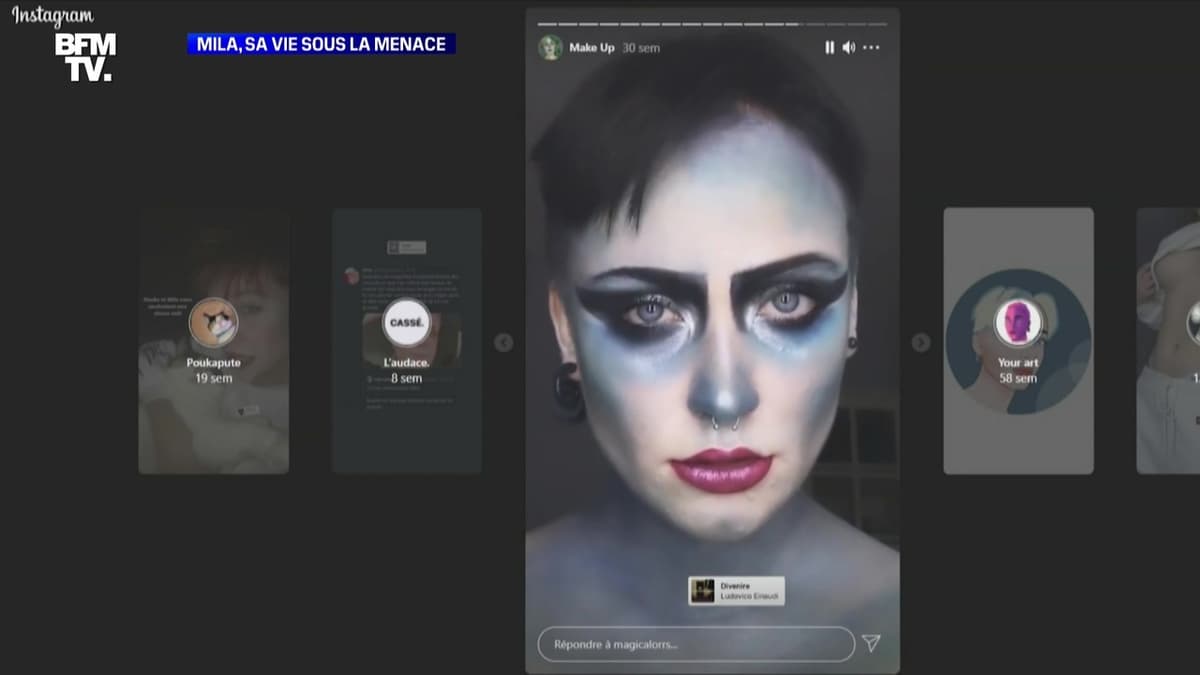
Task: Tap the Divenire Ludovico Einaudi music sticker
Action: 736,590
